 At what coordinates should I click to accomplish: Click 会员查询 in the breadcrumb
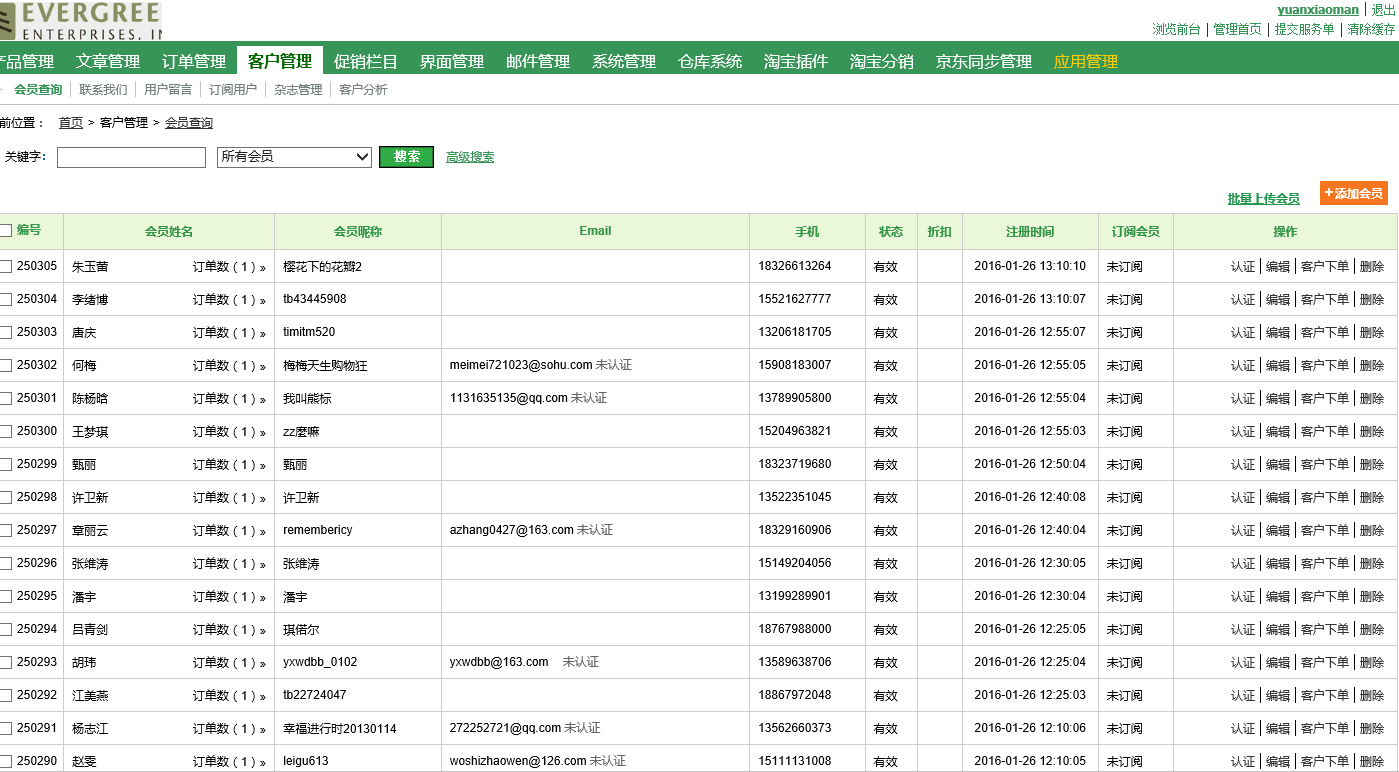pos(189,123)
